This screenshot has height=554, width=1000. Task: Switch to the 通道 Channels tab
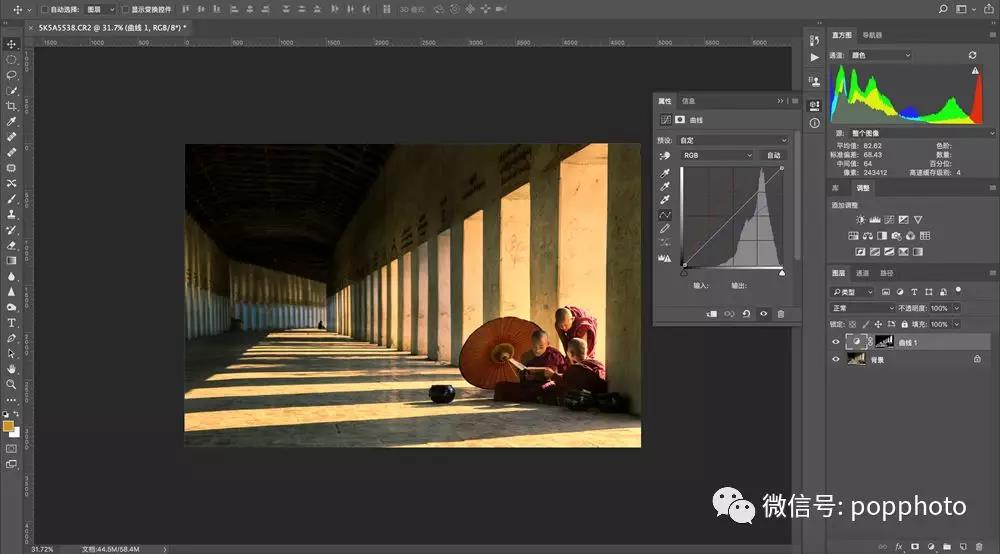pyautogui.click(x=862, y=273)
